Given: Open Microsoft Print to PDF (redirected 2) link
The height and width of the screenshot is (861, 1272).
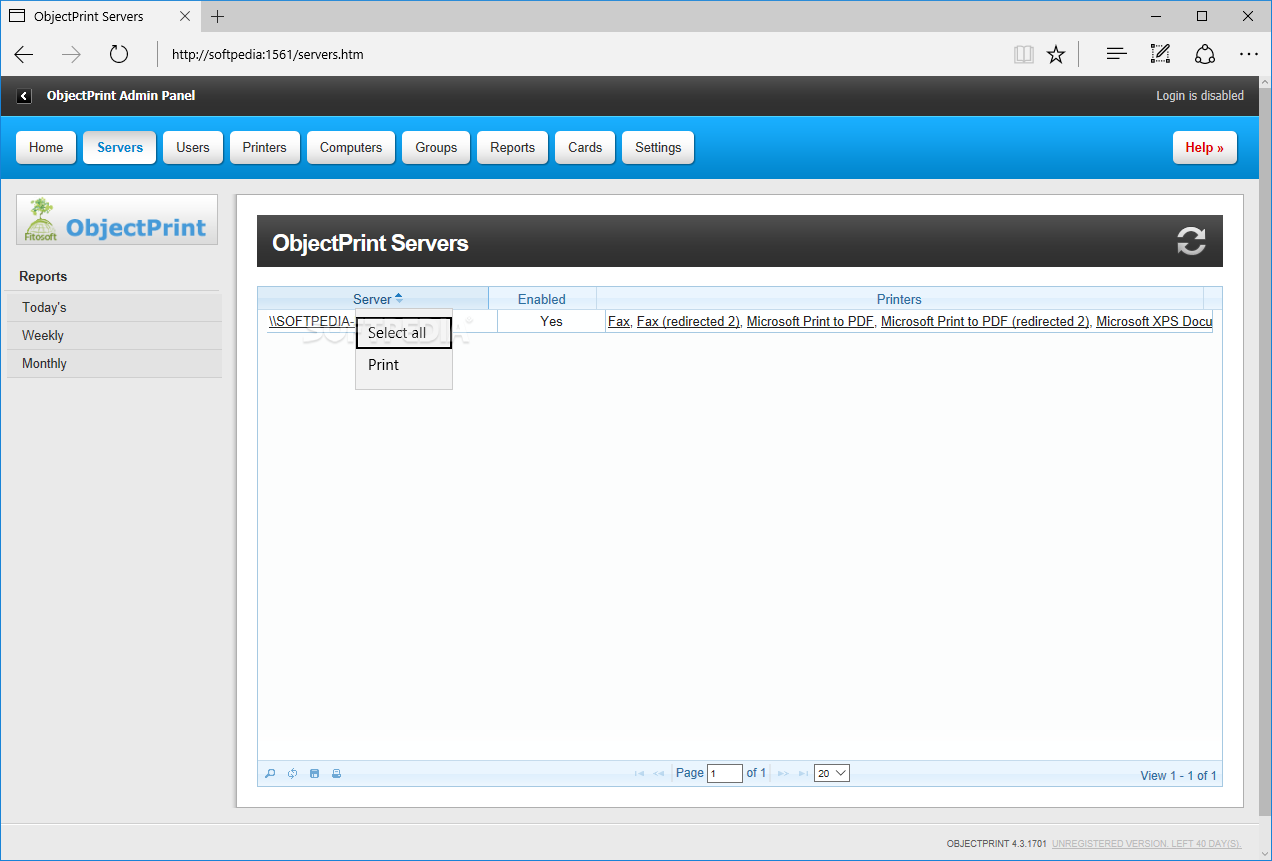Looking at the screenshot, I should point(984,321).
